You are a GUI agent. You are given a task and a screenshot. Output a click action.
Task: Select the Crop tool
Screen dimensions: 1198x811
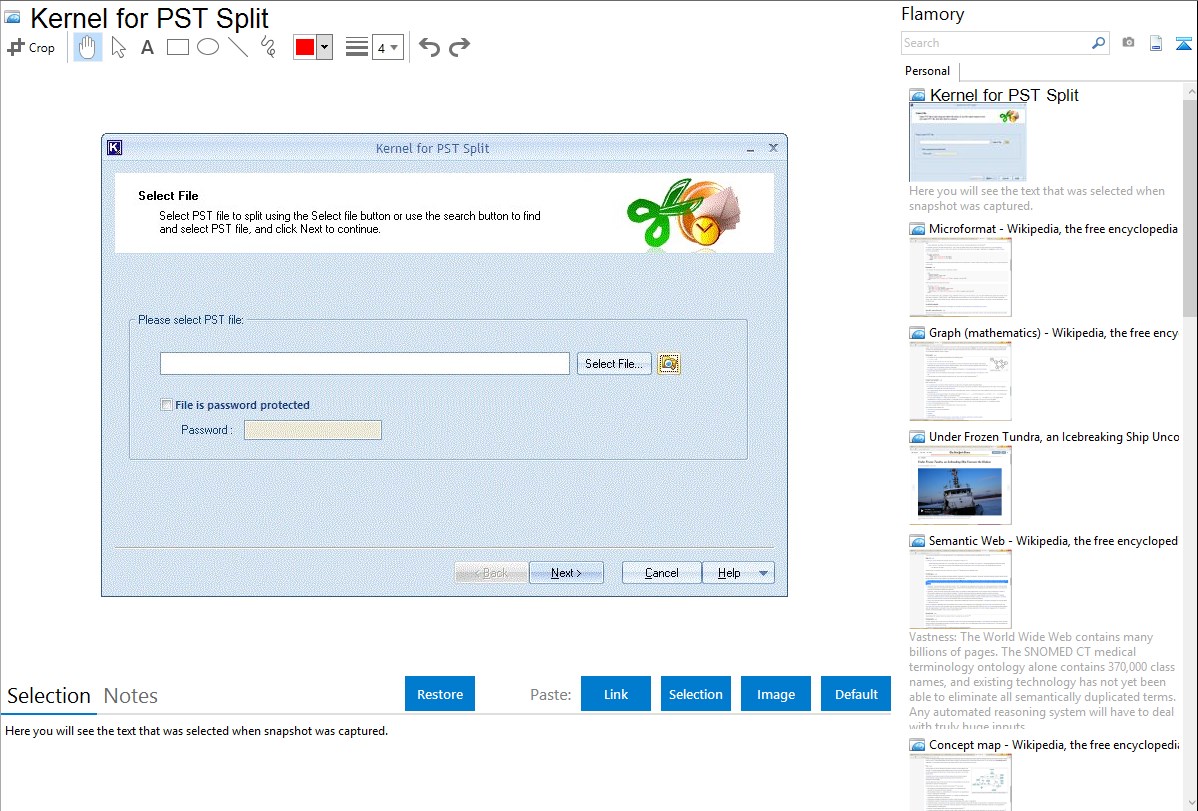[31, 47]
